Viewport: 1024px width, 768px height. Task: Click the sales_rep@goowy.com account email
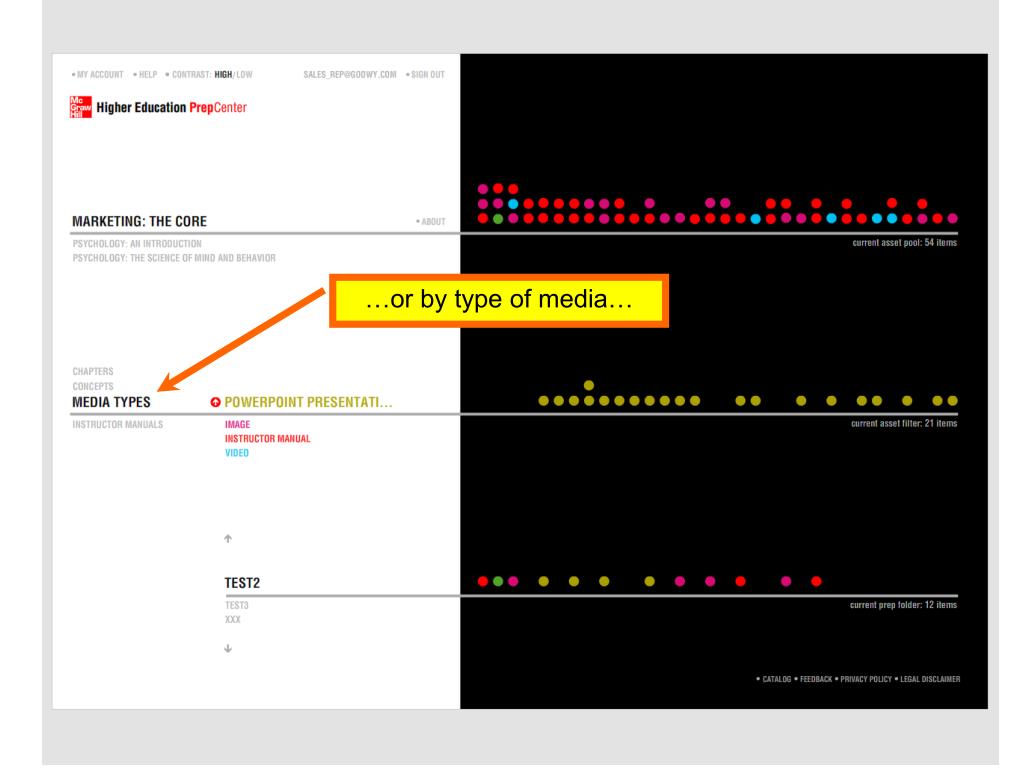(349, 74)
